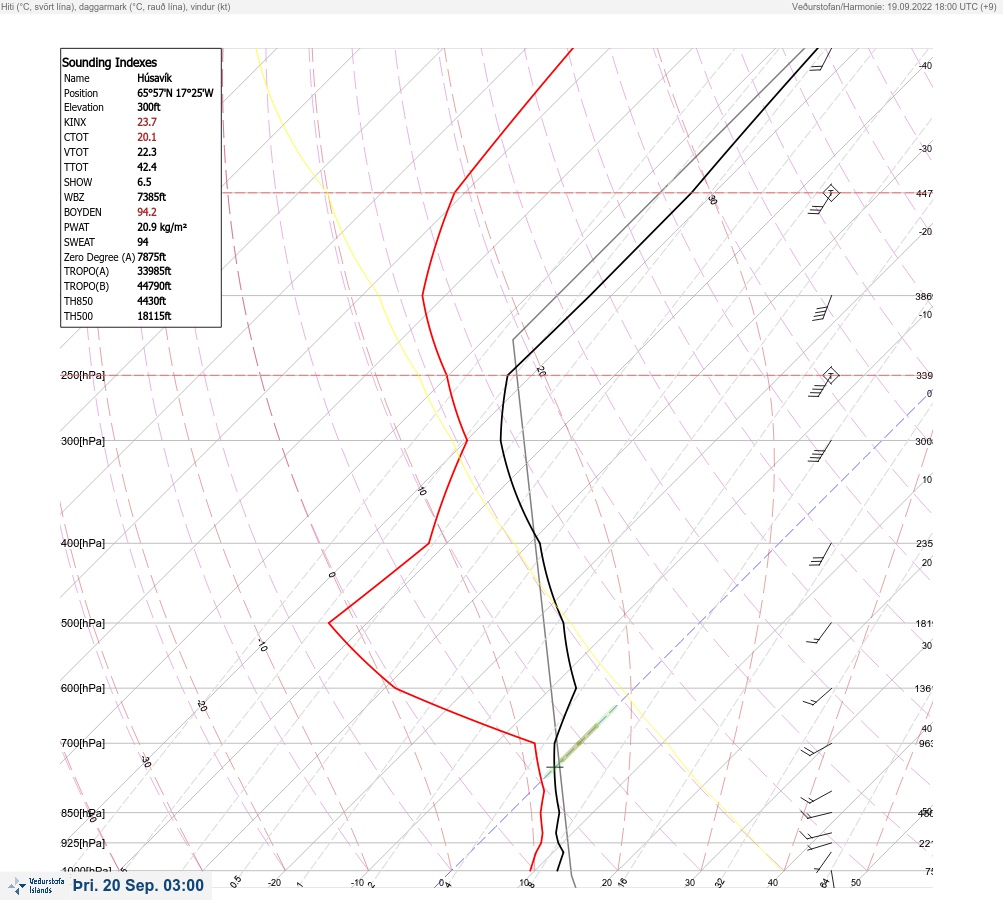Click the wind barb at the 600 hPa level
The height and width of the screenshot is (900, 1003).
(x=818, y=697)
